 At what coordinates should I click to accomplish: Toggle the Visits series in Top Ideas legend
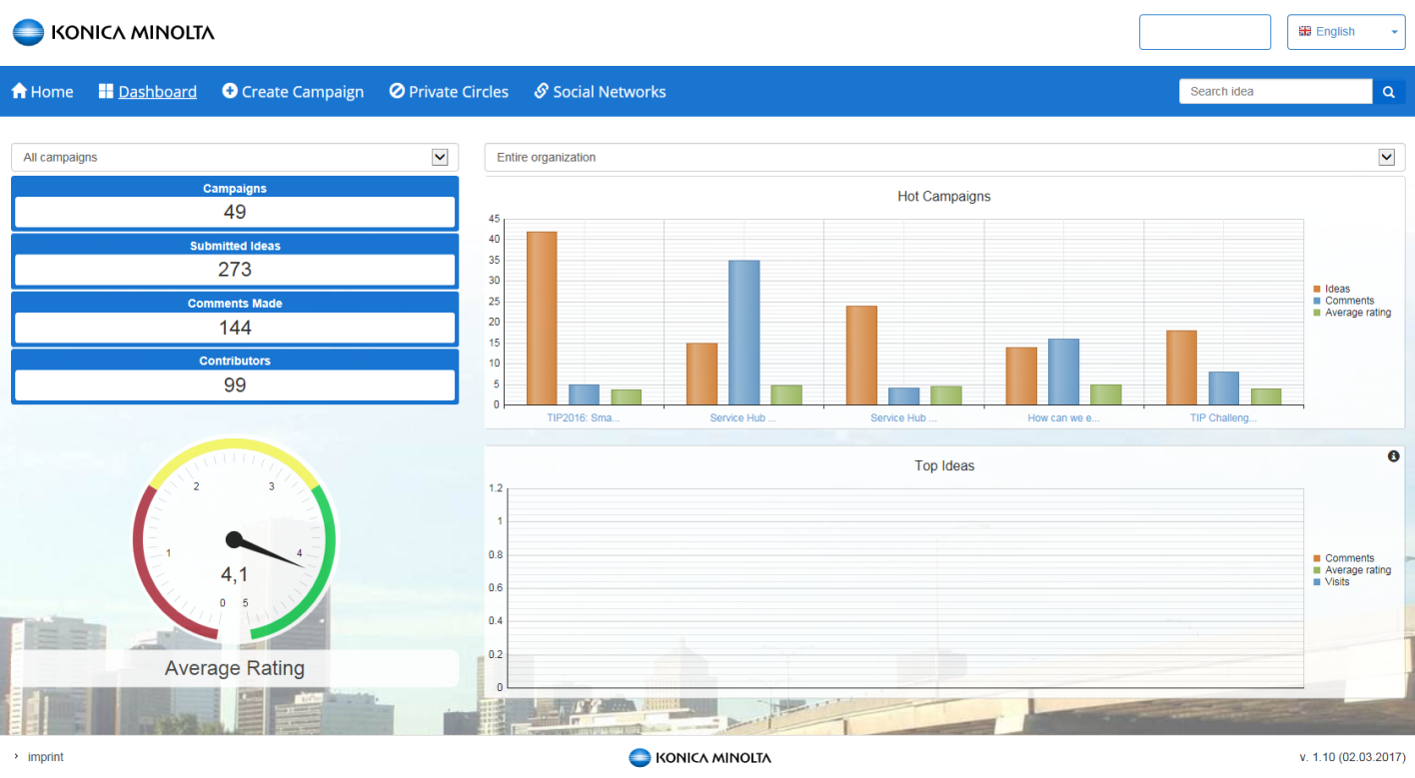point(1338,582)
